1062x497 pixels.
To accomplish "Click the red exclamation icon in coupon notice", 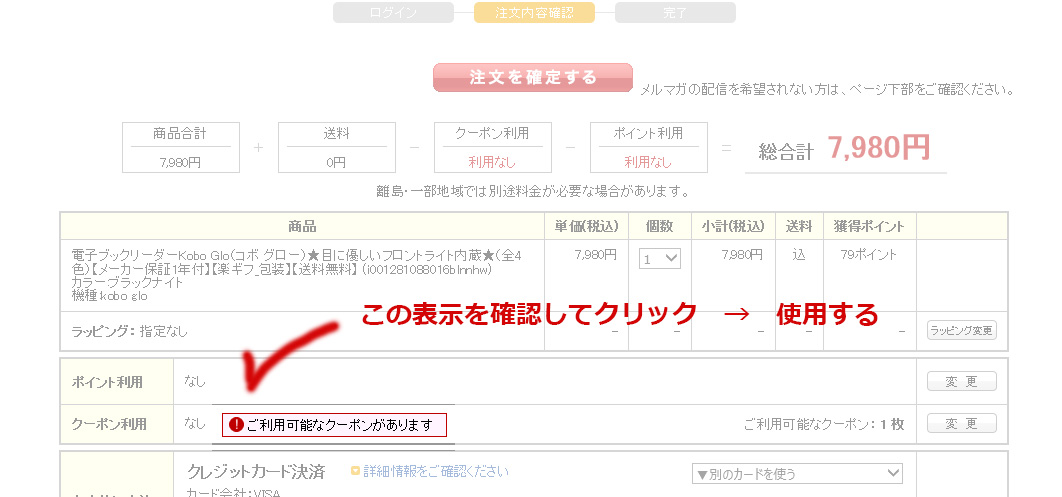I will click(x=236, y=425).
